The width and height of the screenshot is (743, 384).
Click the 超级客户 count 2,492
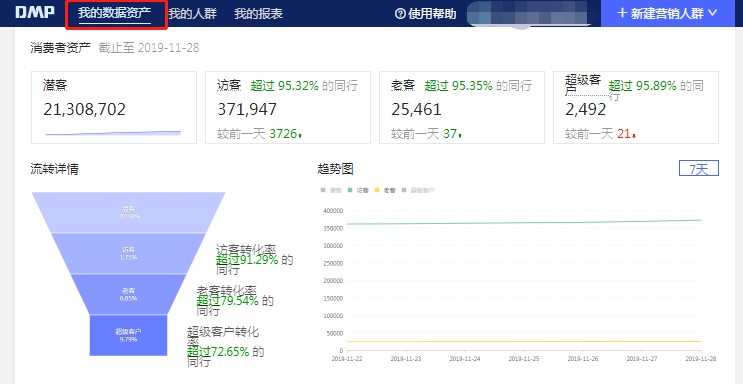tap(585, 110)
